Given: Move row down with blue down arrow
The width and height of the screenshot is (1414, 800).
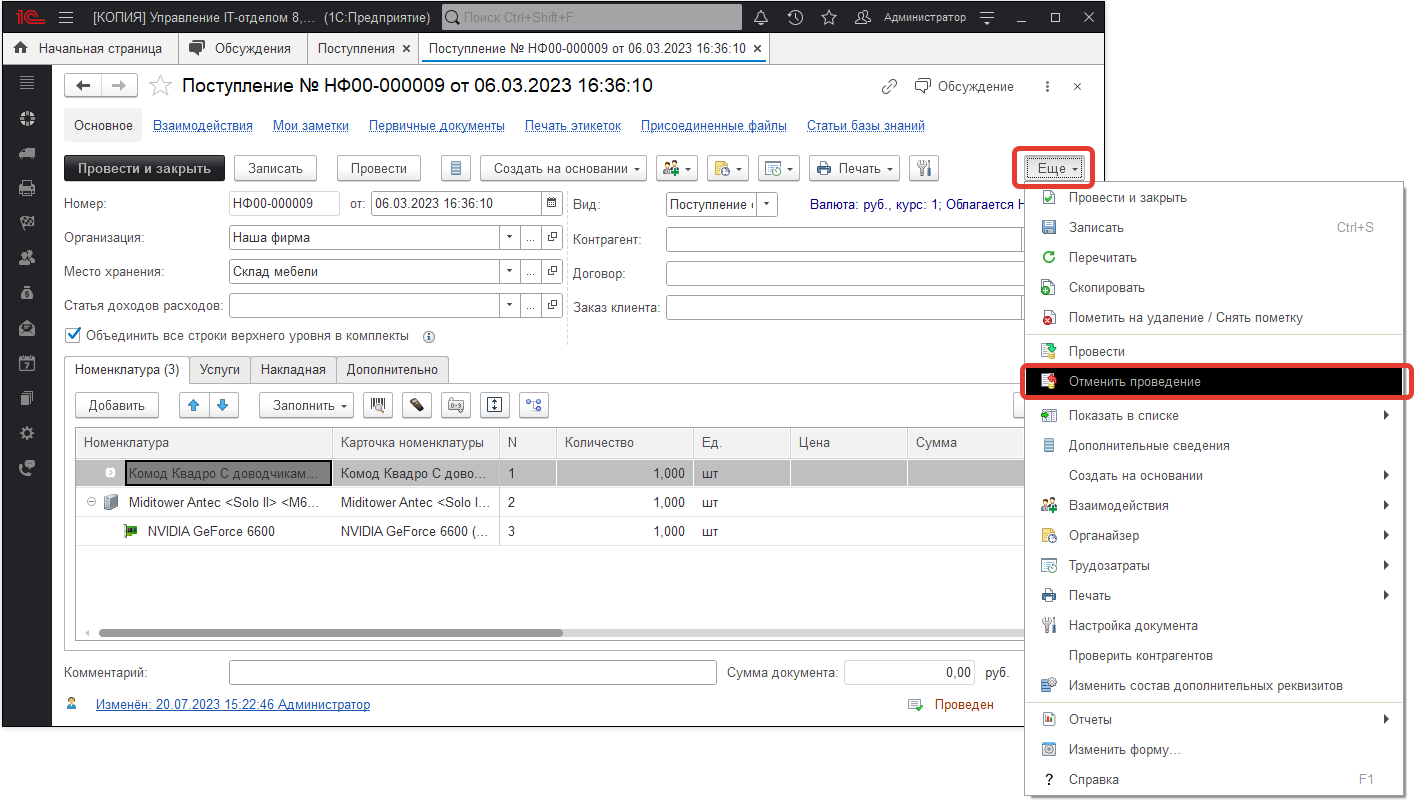Looking at the screenshot, I should pos(222,405).
